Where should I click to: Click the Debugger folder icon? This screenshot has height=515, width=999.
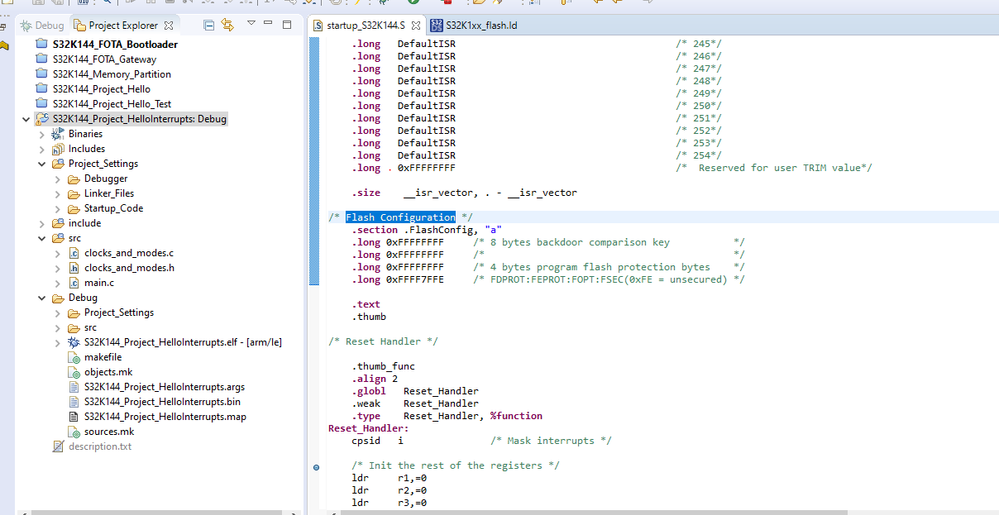point(73,178)
